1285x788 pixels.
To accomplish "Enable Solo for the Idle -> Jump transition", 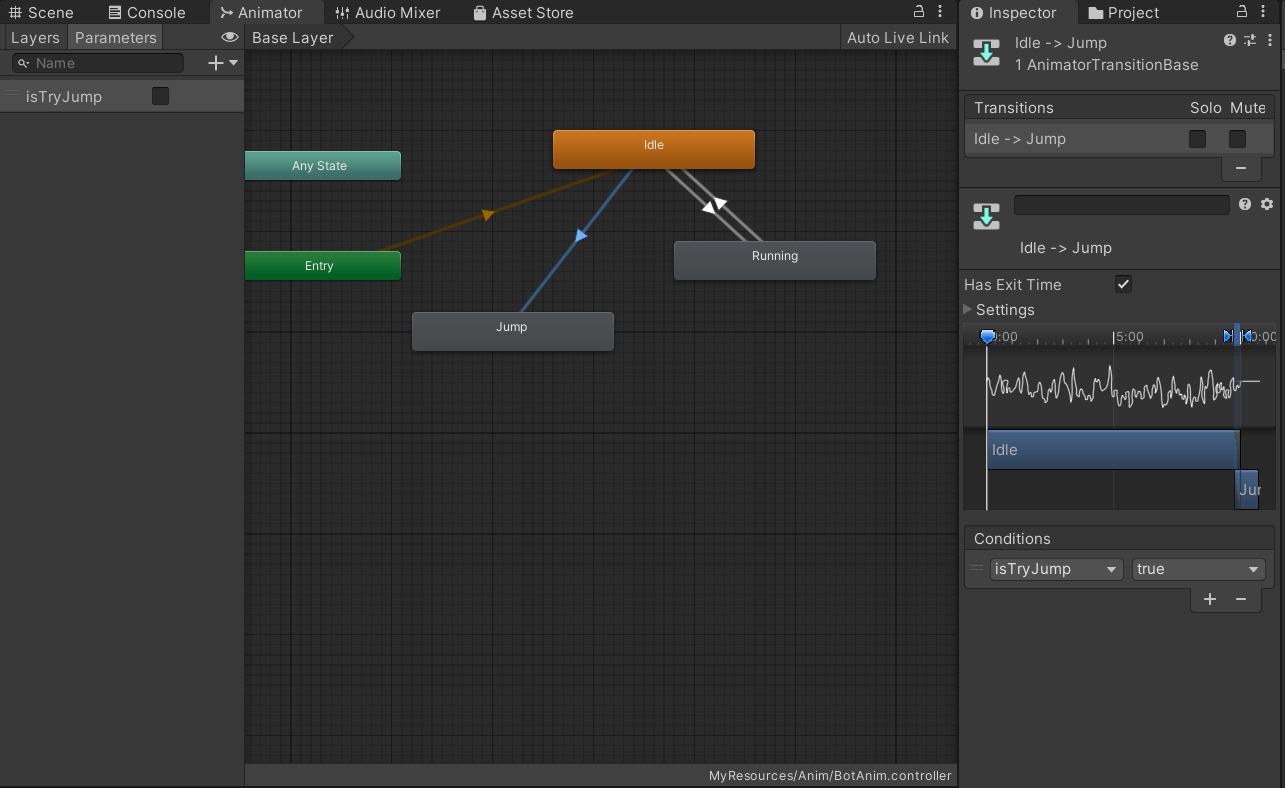I will [1197, 139].
